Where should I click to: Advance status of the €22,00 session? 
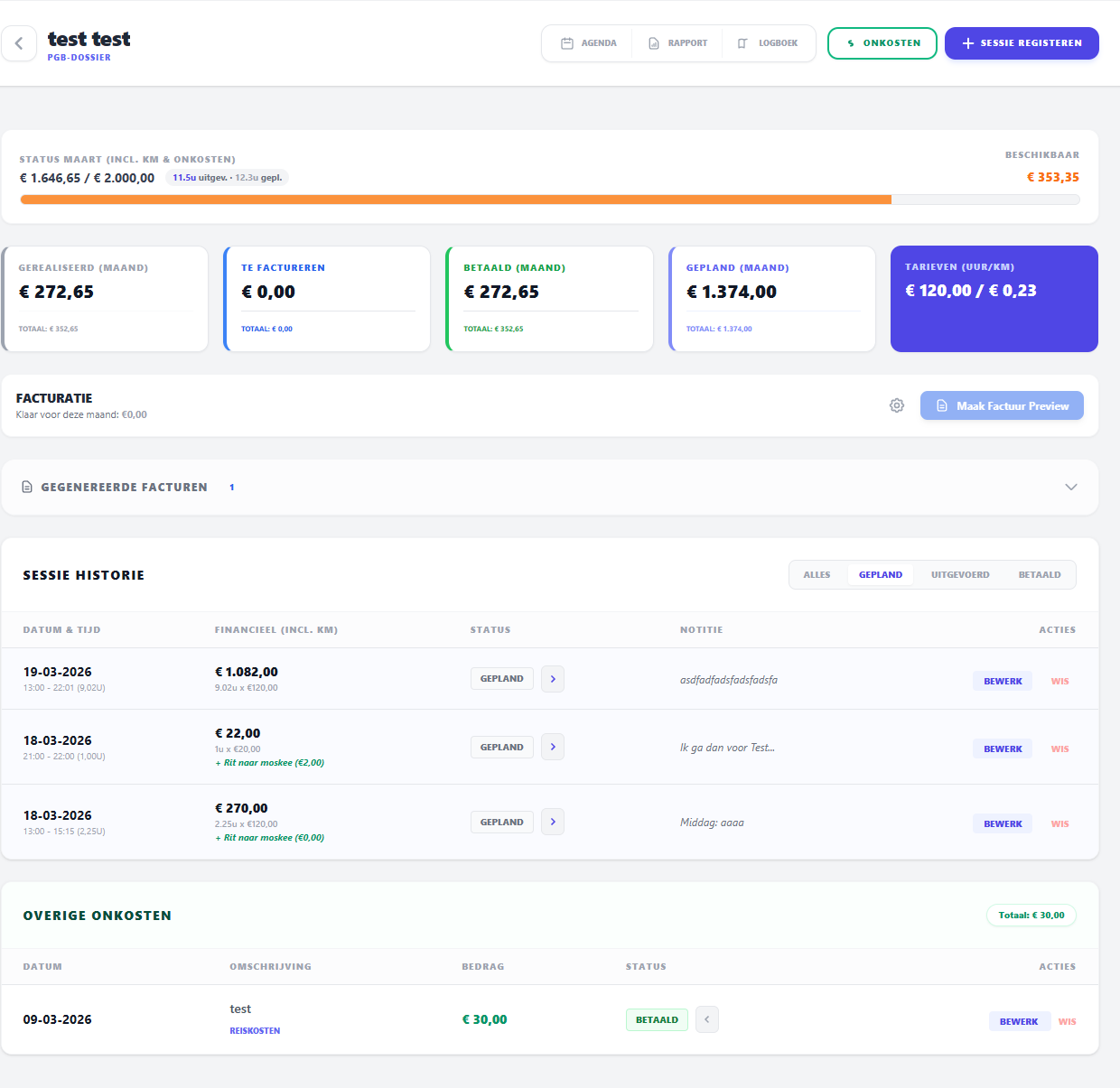(x=553, y=747)
